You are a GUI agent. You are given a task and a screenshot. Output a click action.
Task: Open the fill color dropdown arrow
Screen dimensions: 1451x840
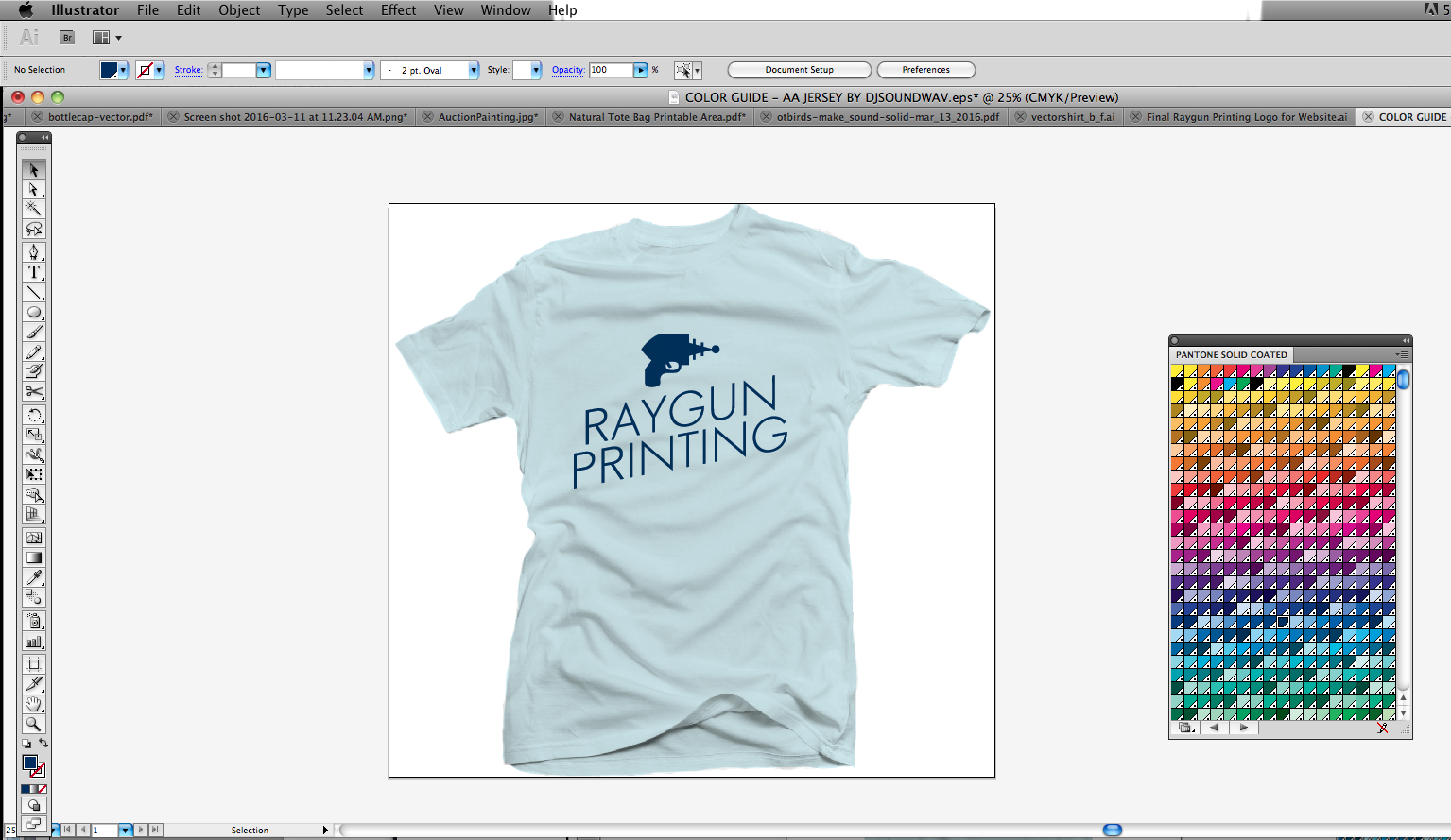pos(123,70)
